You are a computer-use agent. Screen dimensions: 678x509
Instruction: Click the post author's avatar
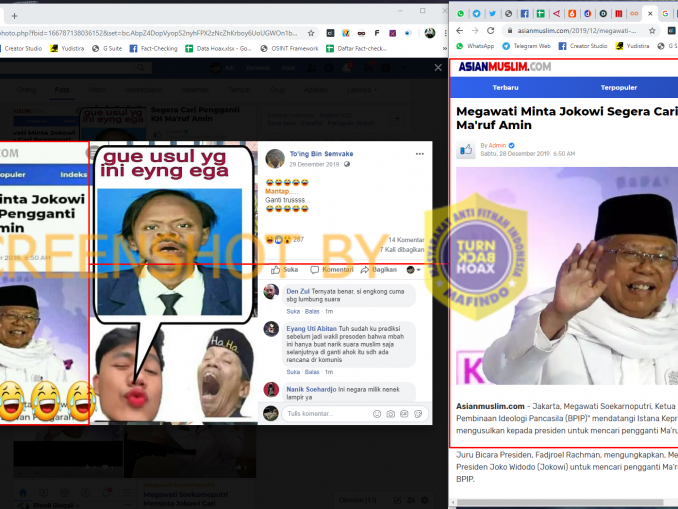click(275, 158)
